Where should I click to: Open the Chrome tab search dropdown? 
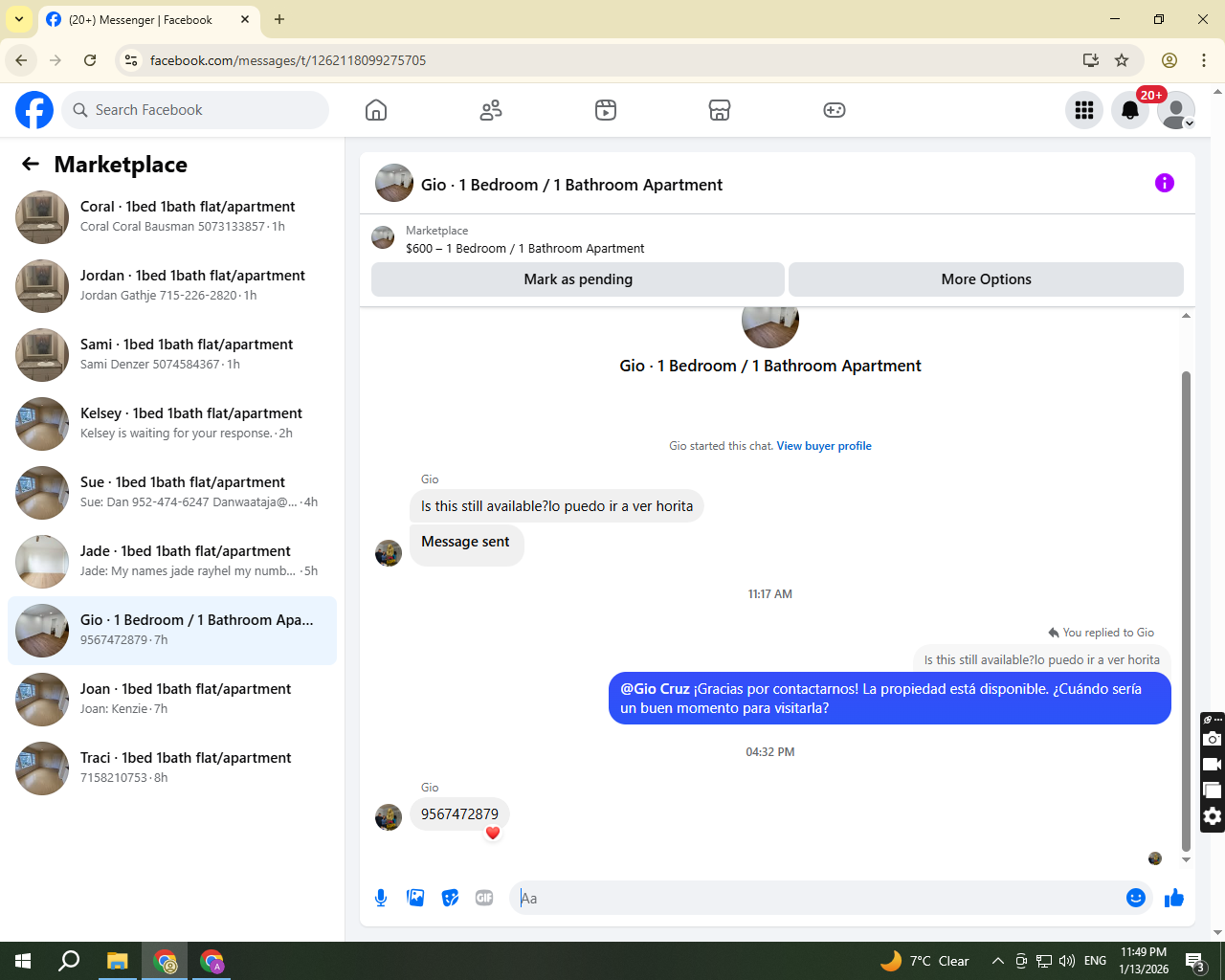coord(19,19)
